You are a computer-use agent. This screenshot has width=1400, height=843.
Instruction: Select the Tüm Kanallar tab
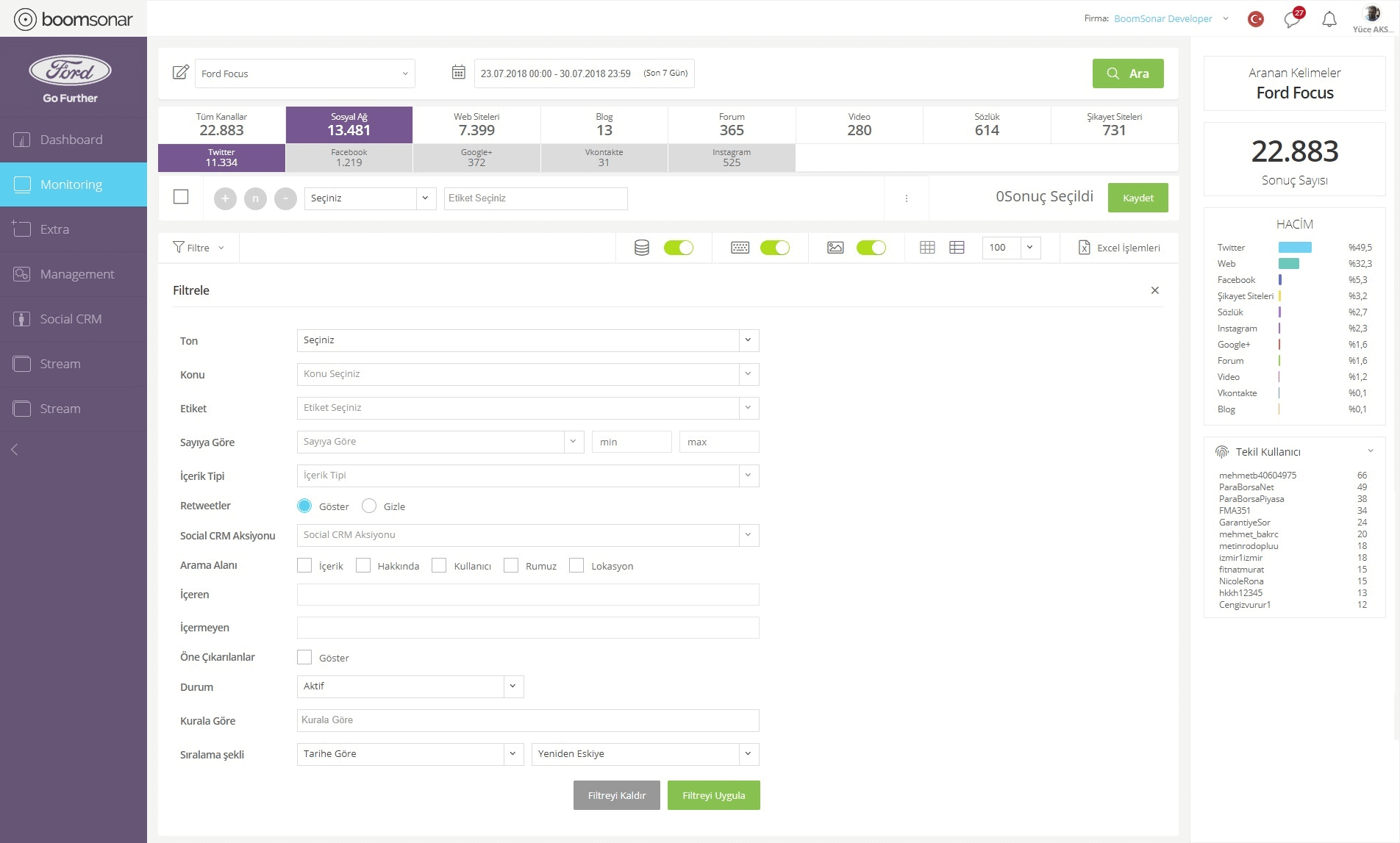[x=221, y=125]
